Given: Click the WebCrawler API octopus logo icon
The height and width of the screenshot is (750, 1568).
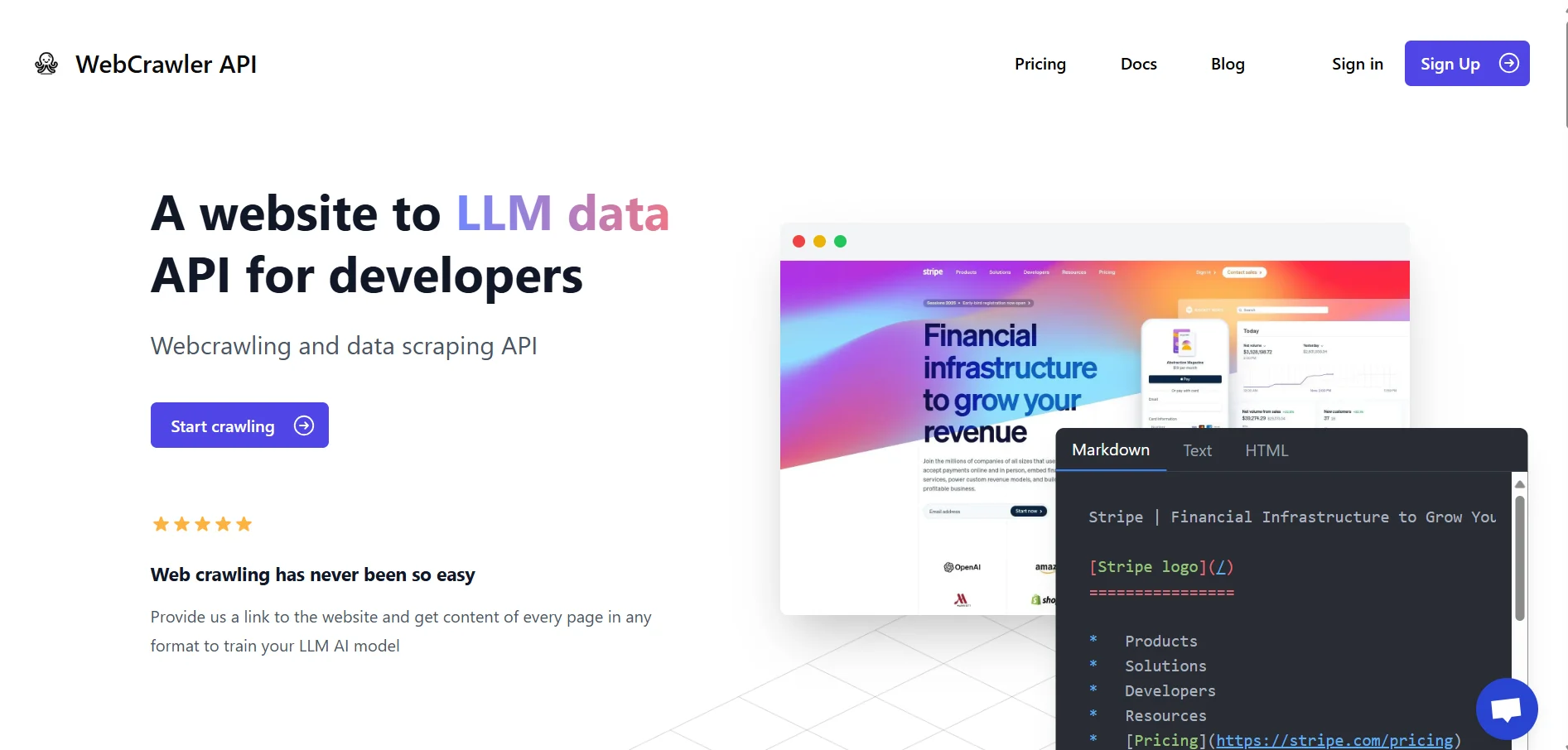Looking at the screenshot, I should 46,63.
